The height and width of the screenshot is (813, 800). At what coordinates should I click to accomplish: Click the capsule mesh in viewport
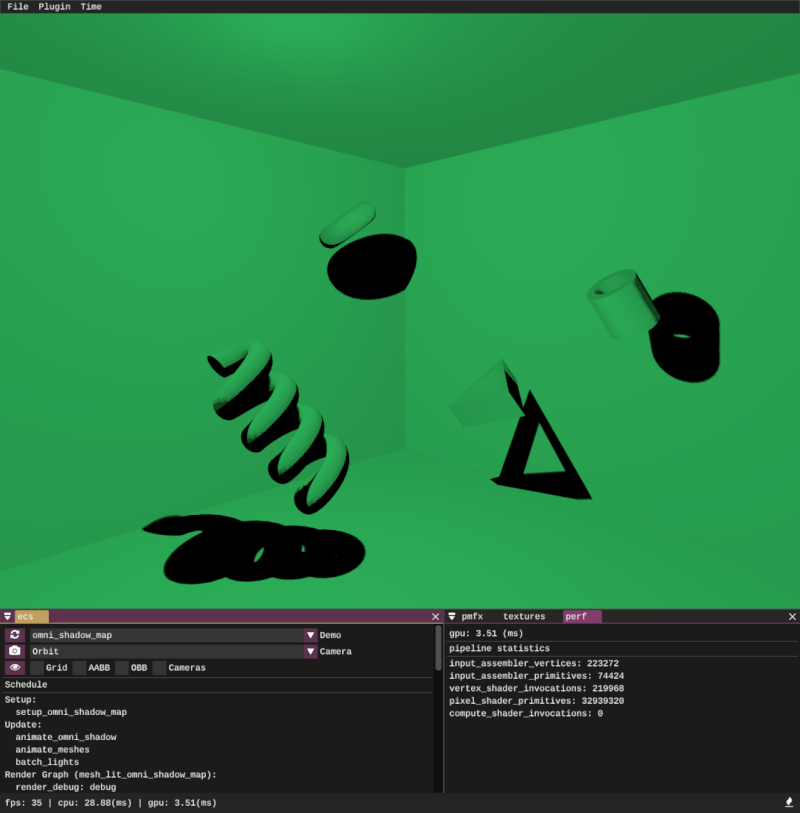point(347,225)
